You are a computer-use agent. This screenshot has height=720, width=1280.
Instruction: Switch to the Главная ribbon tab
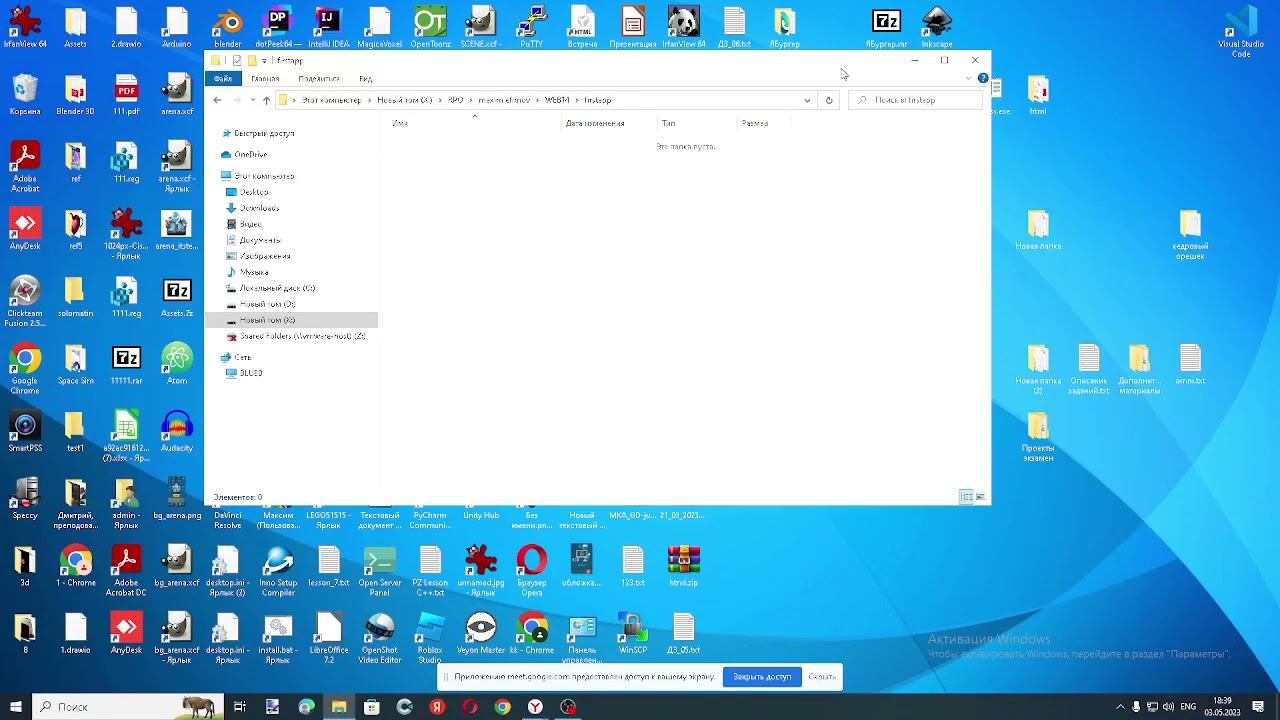[x=265, y=78]
